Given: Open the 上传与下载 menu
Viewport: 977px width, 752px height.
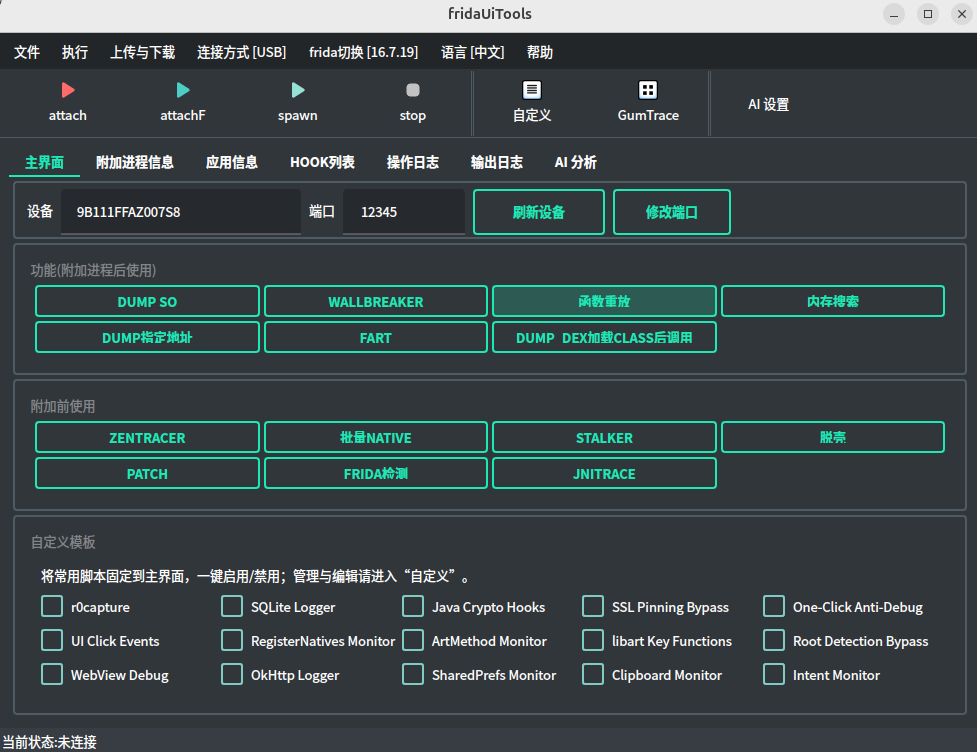Looking at the screenshot, I should point(143,52).
